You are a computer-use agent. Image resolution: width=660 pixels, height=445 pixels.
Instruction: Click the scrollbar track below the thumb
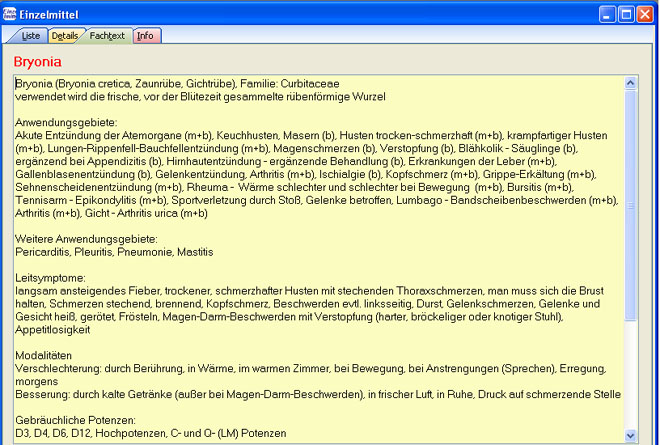(630, 380)
